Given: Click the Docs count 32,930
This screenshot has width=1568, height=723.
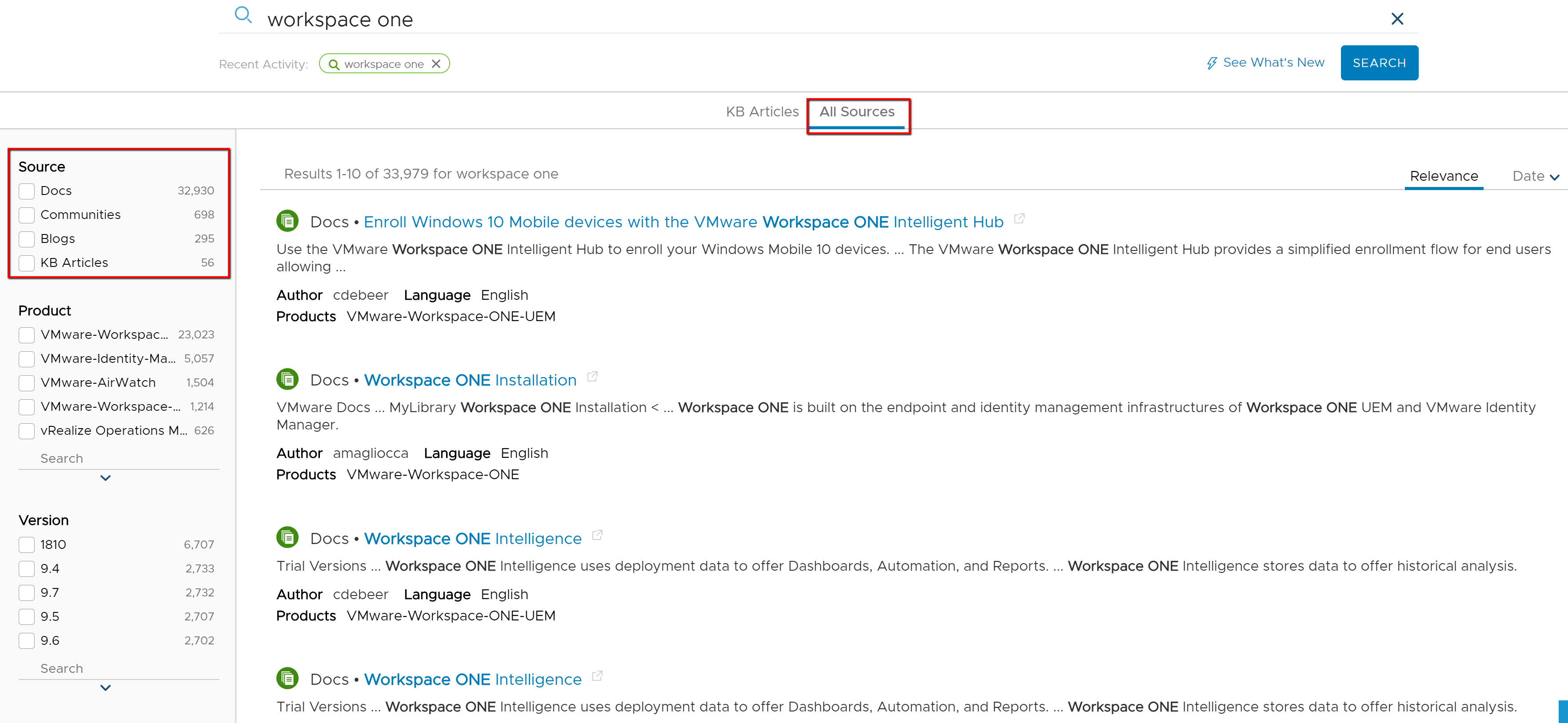Looking at the screenshot, I should pyautogui.click(x=196, y=191).
